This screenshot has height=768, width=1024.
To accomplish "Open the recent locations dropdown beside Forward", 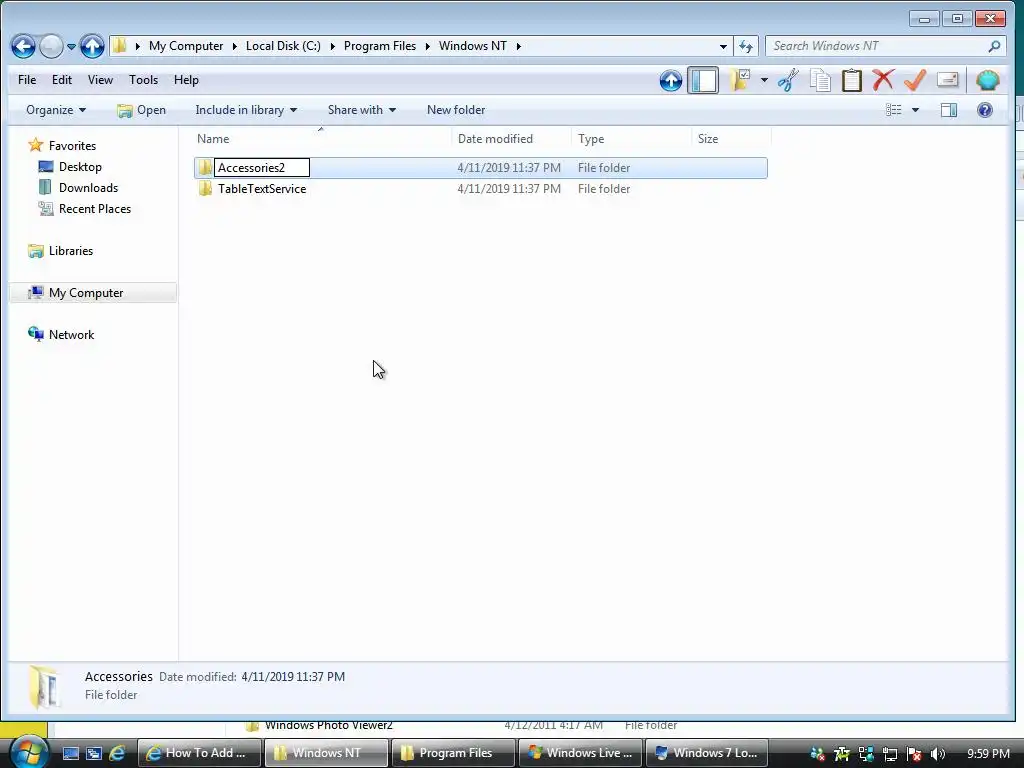I will (71, 46).
